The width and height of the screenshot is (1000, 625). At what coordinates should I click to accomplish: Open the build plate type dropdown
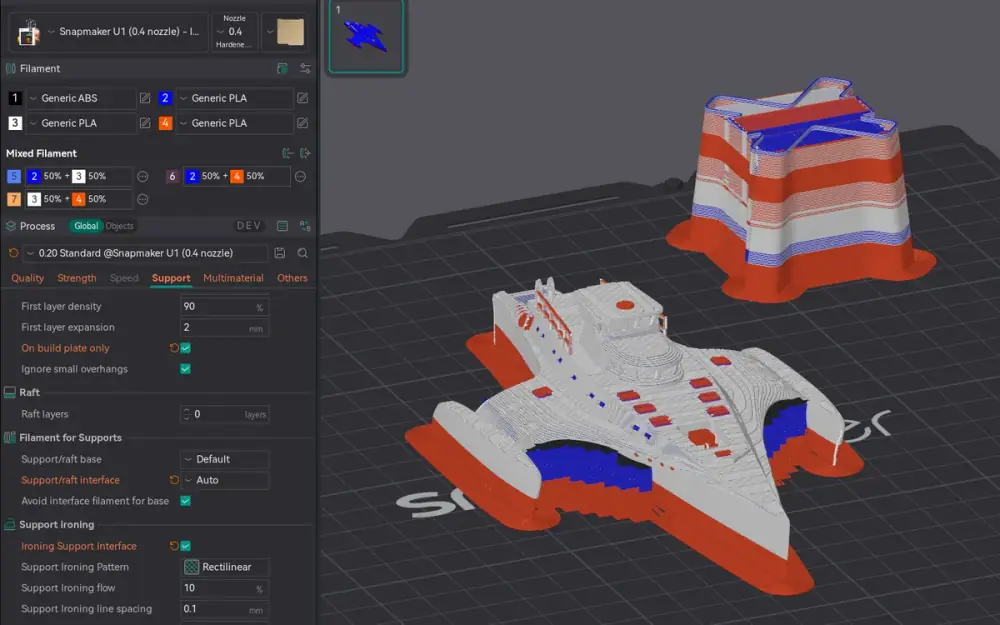(285, 32)
